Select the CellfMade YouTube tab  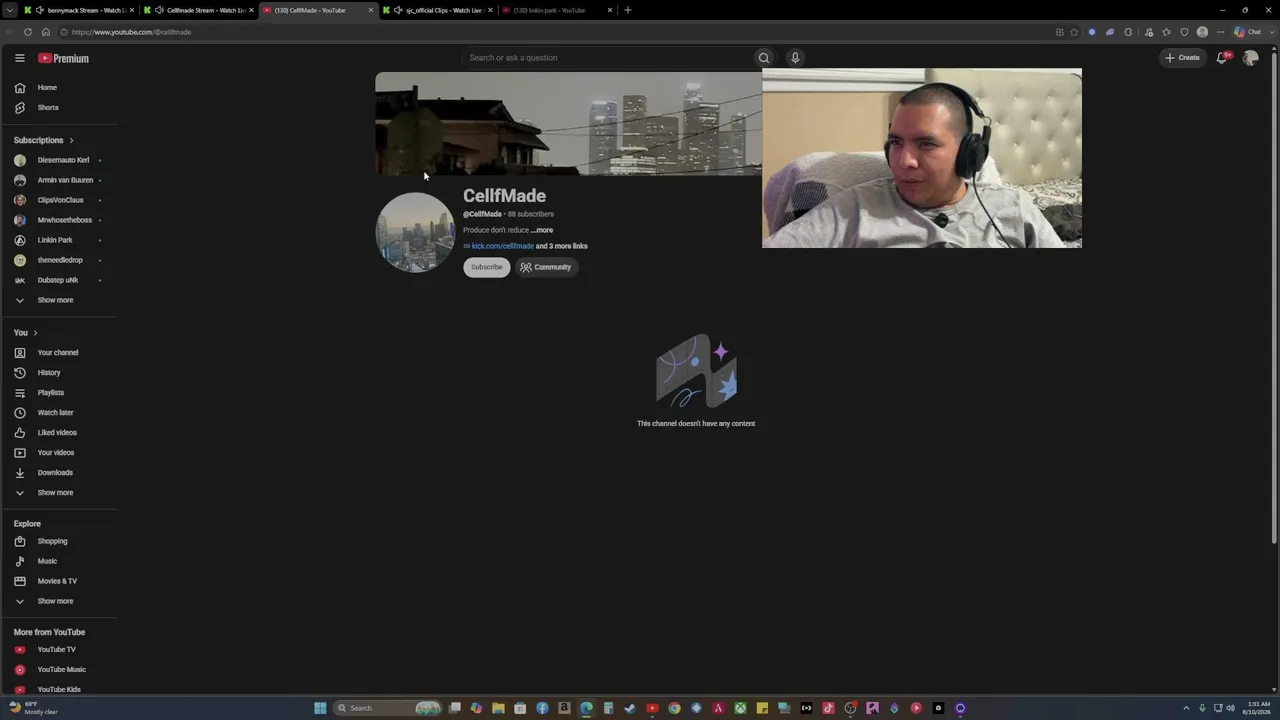coord(318,10)
